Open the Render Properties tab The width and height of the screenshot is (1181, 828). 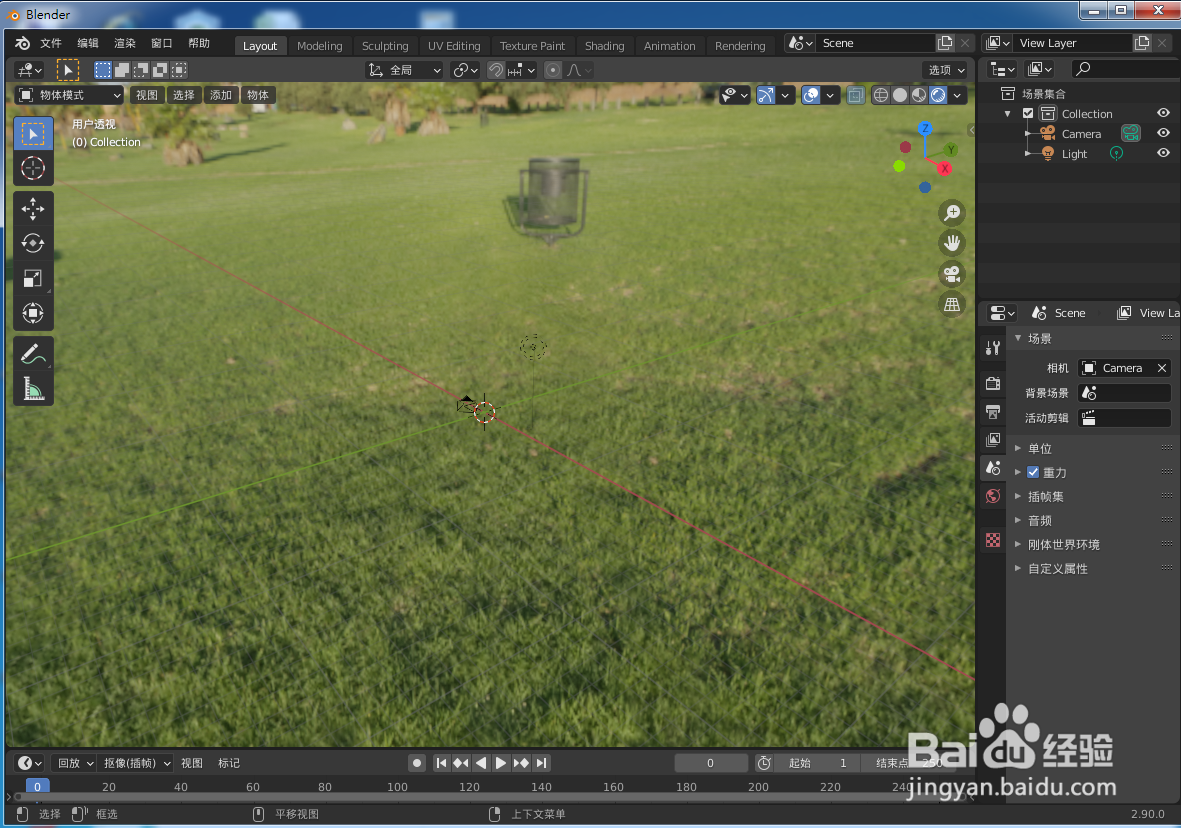992,383
